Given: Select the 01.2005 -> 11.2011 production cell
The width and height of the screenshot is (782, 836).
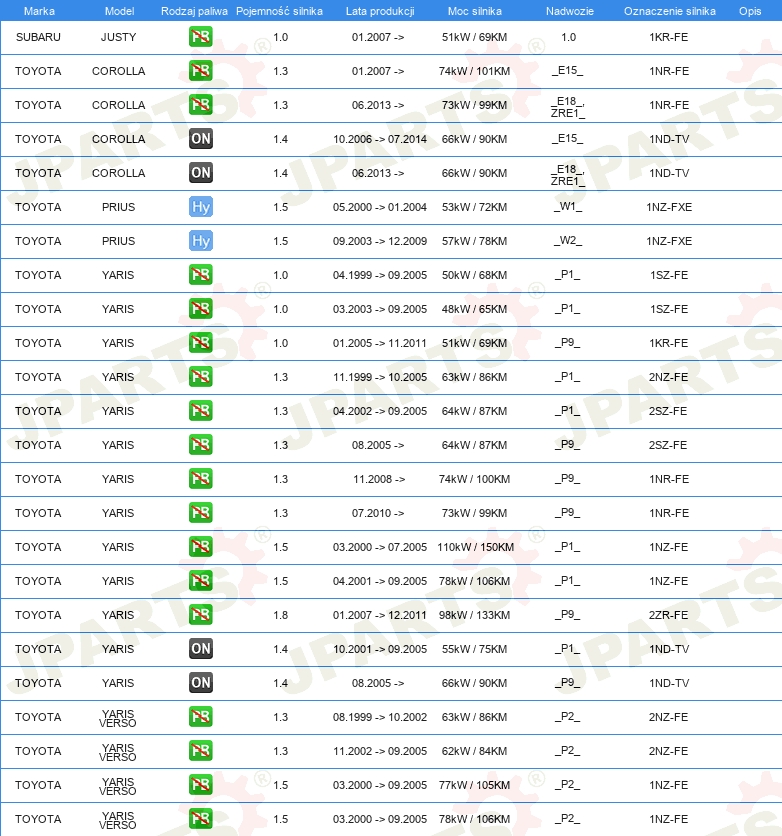Looking at the screenshot, I should coord(380,343).
